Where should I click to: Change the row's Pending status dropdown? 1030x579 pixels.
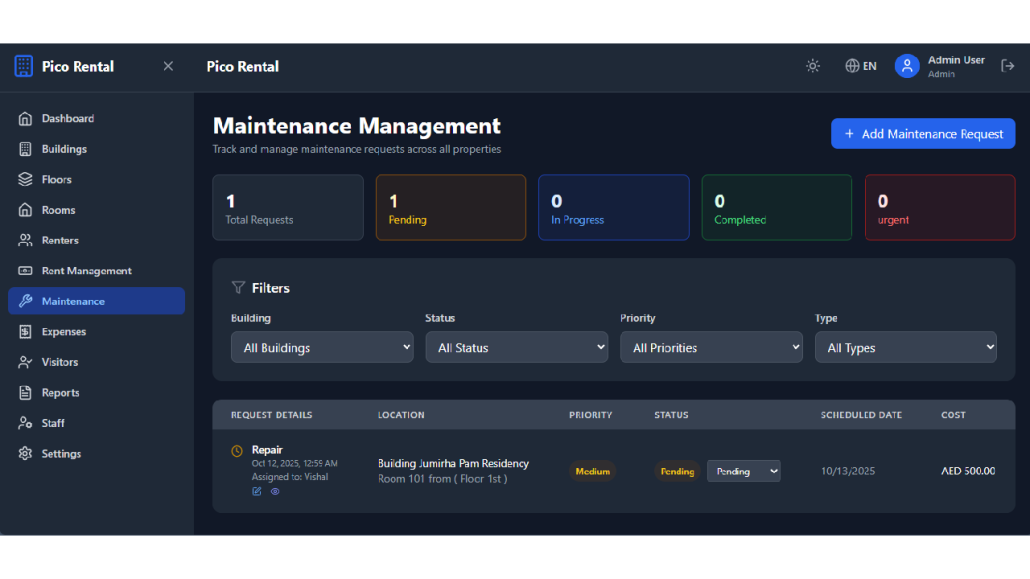[x=743, y=471]
